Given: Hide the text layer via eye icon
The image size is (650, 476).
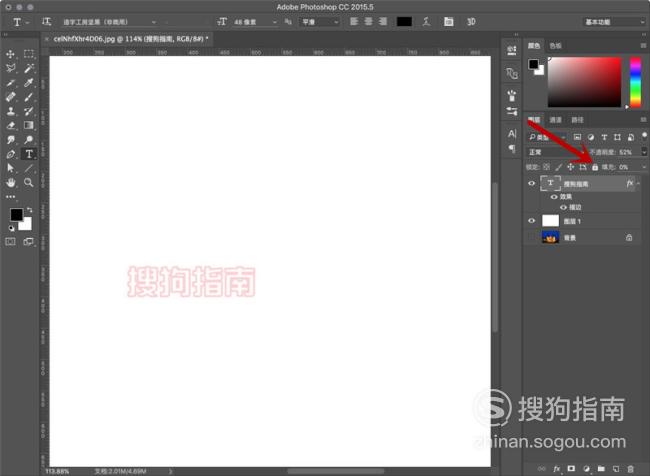Looking at the screenshot, I should tap(531, 183).
